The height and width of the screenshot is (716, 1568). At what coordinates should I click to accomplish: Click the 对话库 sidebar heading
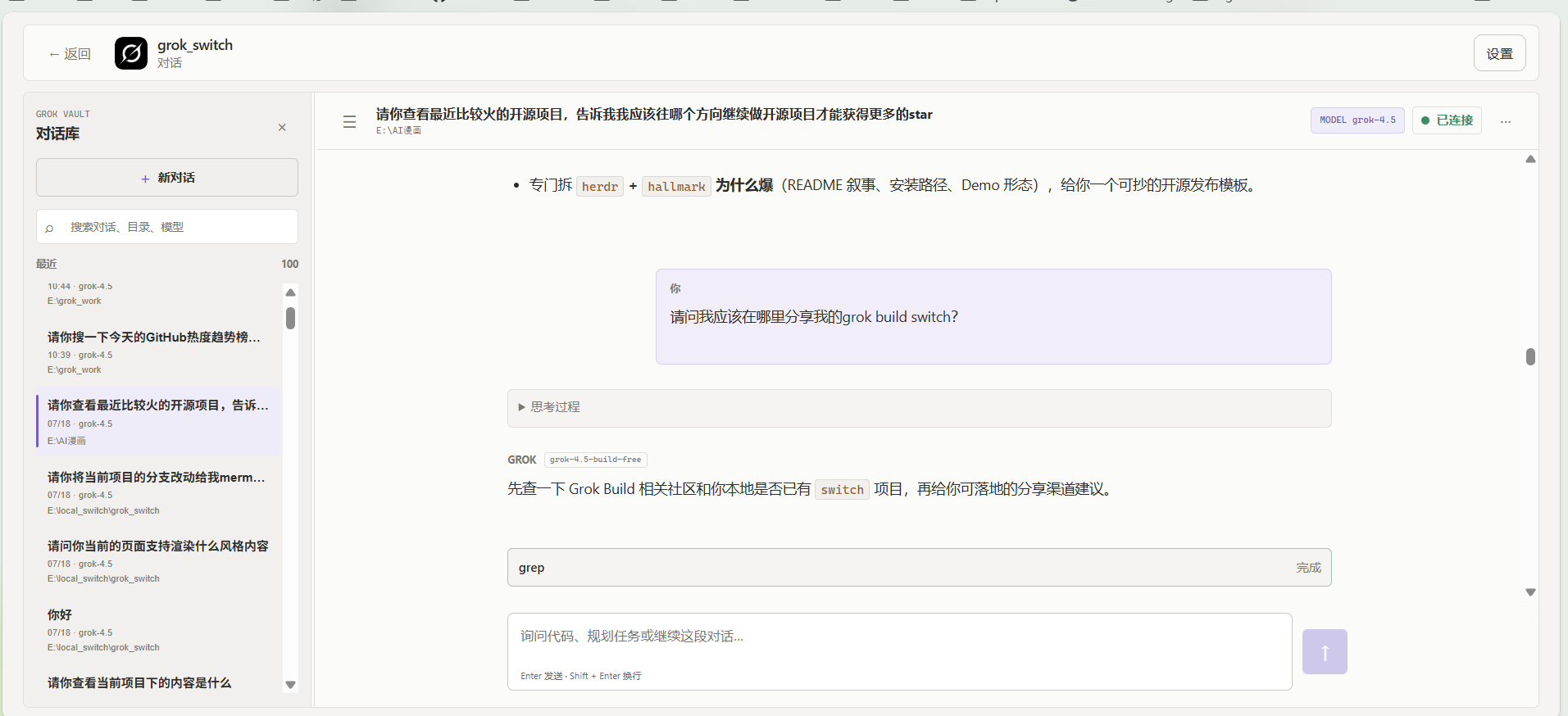click(57, 134)
